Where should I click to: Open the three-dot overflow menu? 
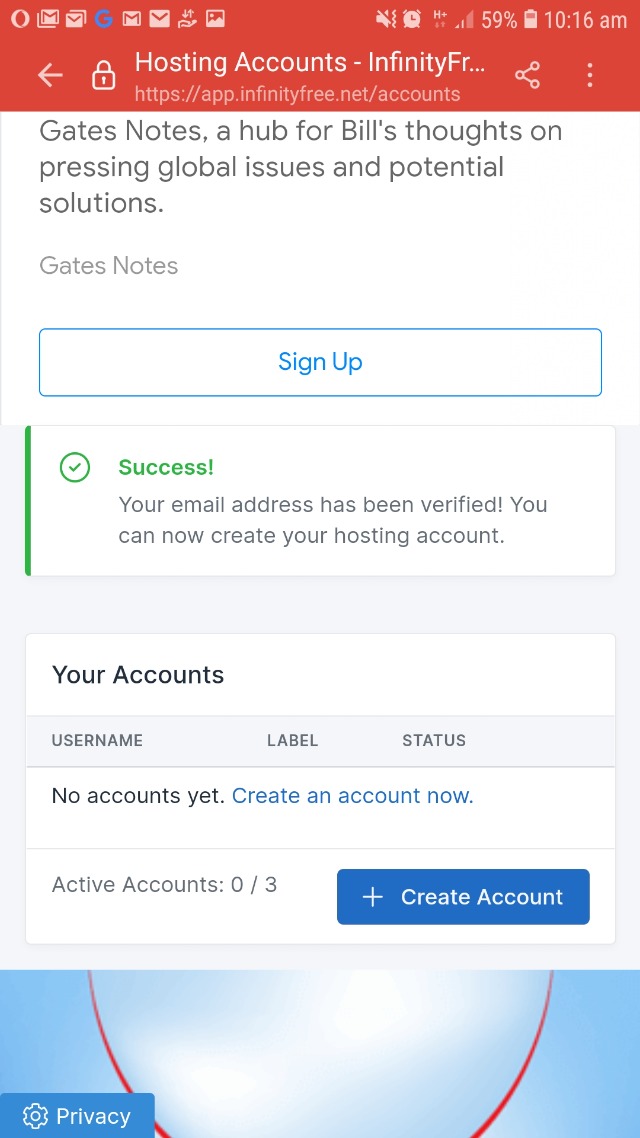click(590, 75)
